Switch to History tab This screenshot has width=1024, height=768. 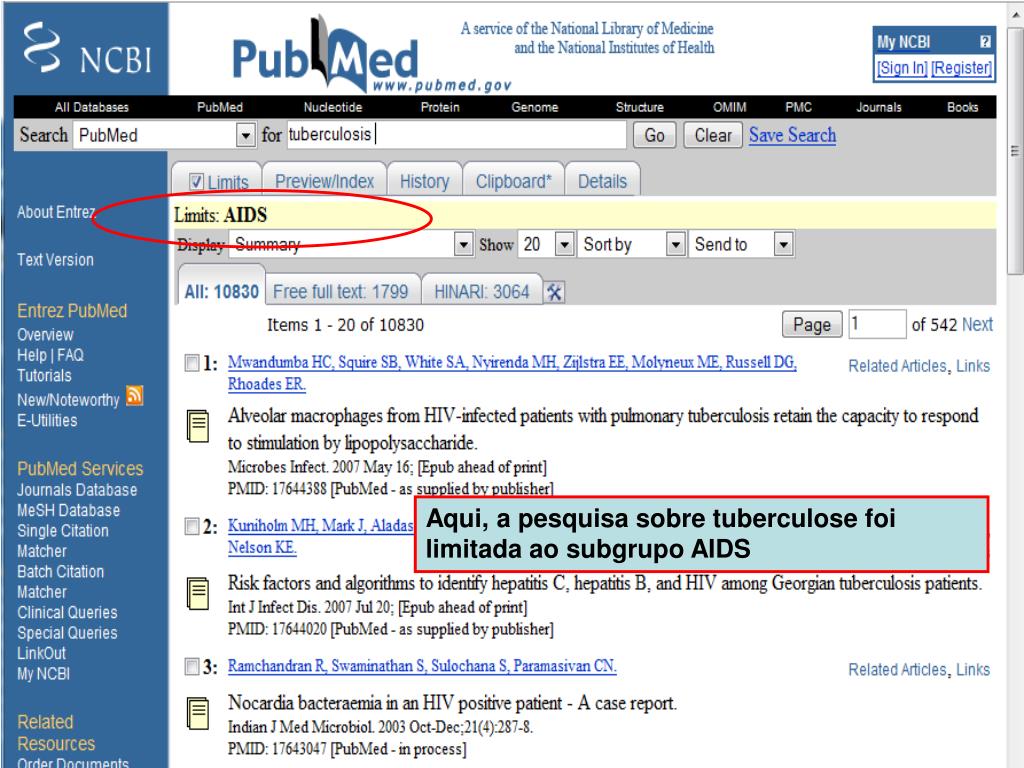coord(424,181)
